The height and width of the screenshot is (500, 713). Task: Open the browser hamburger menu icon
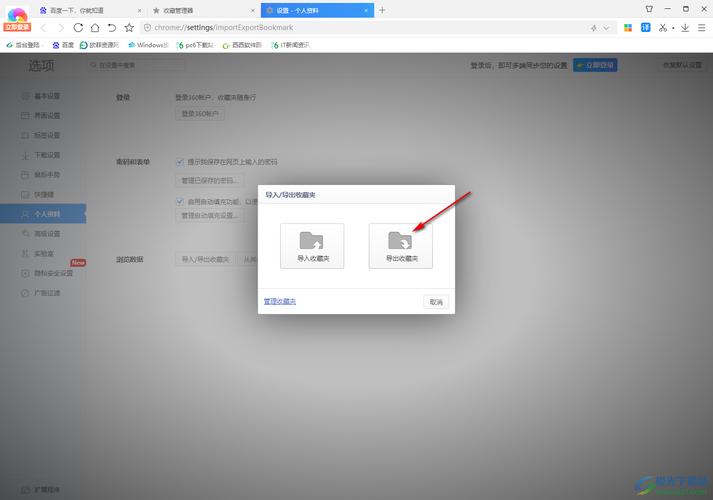(702, 28)
